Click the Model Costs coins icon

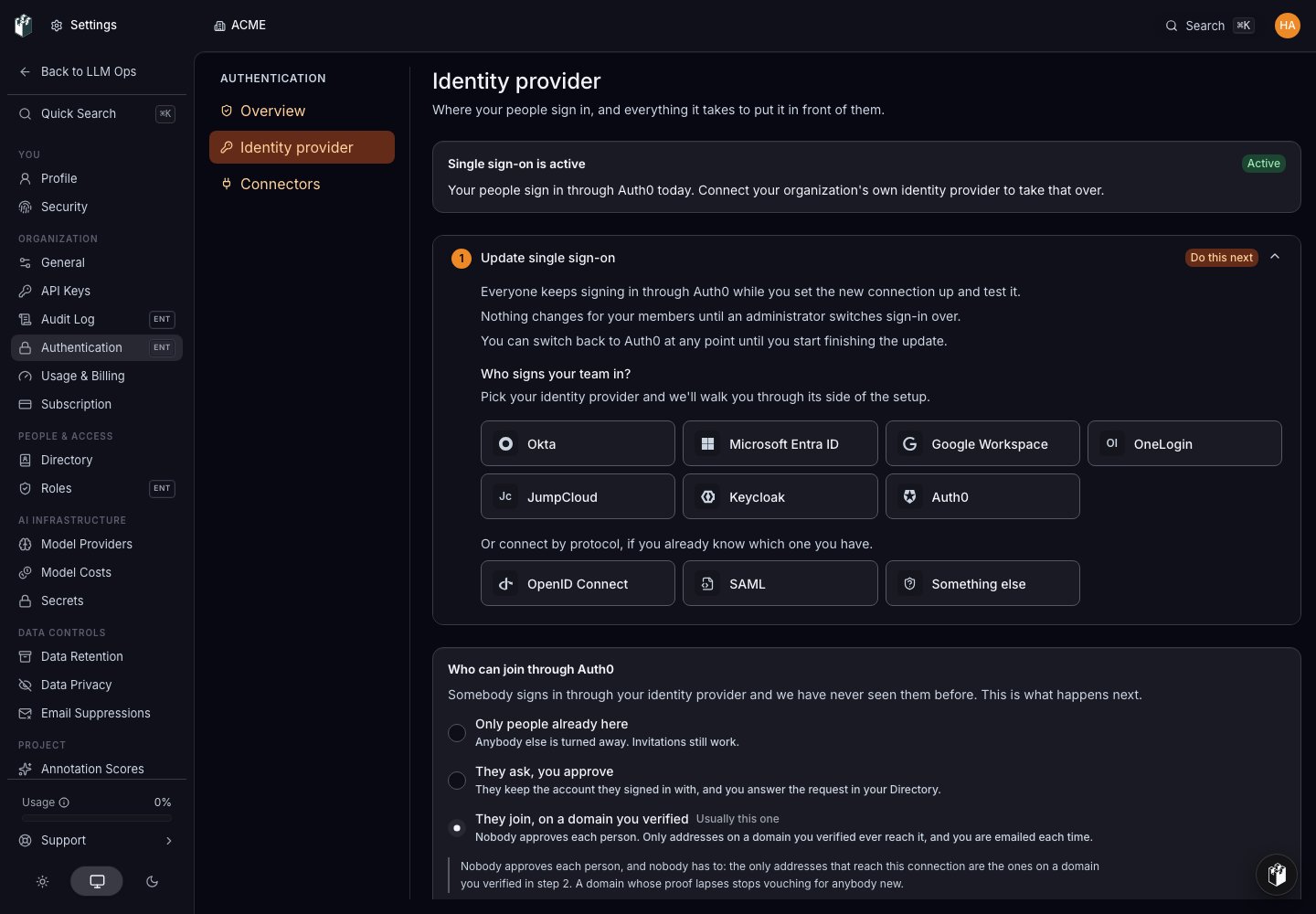click(x=26, y=573)
